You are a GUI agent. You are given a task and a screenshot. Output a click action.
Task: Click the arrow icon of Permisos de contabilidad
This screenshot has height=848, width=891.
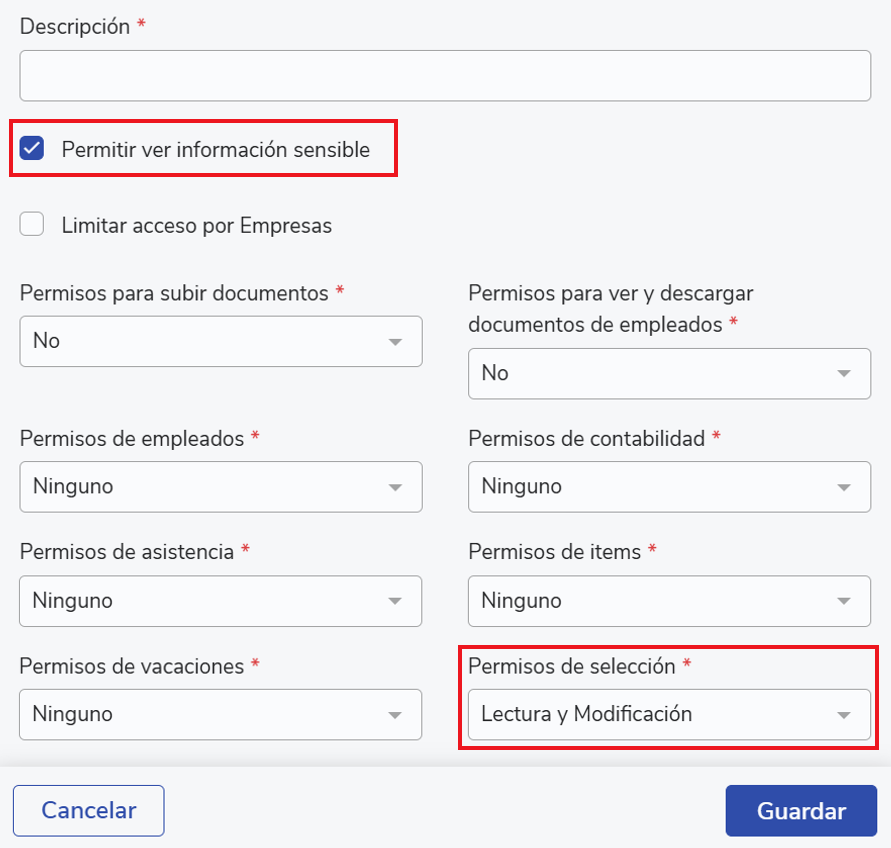tap(844, 488)
